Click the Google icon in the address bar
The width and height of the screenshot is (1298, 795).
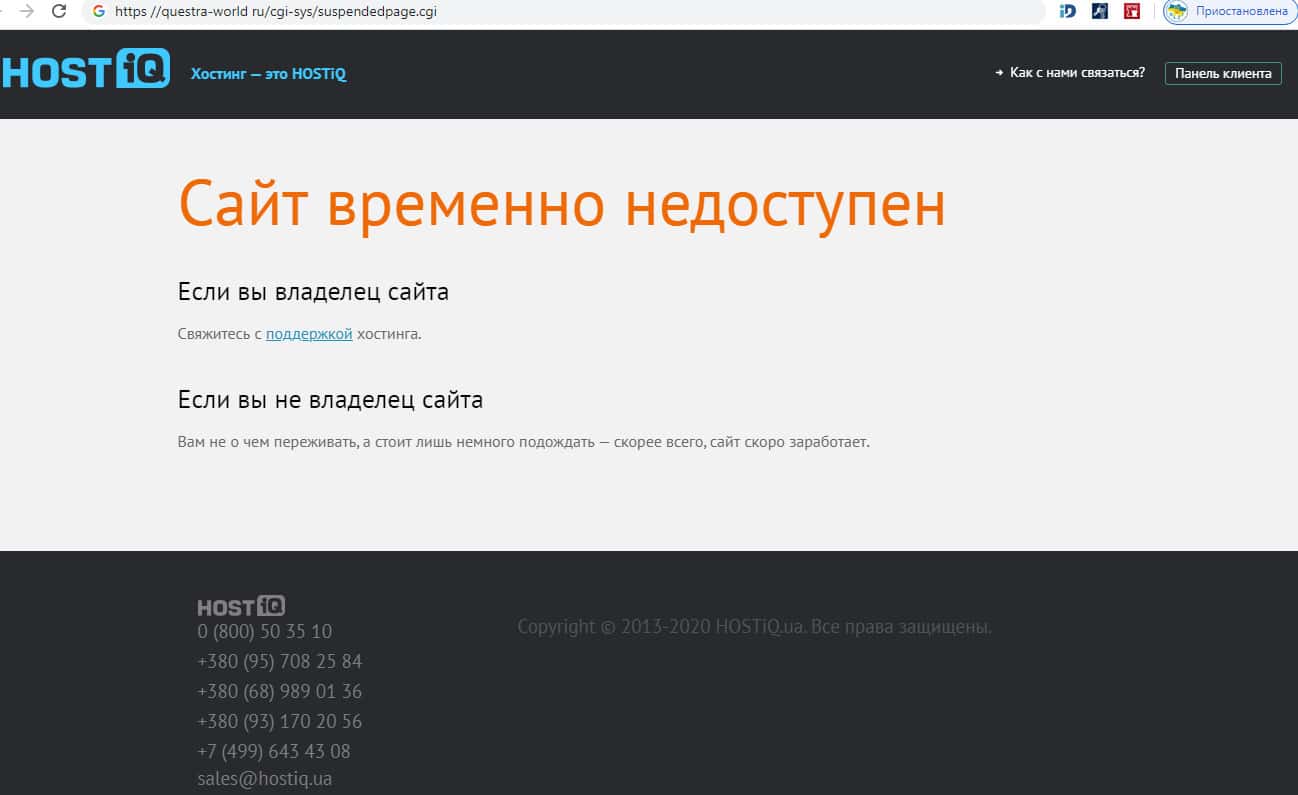tap(98, 12)
